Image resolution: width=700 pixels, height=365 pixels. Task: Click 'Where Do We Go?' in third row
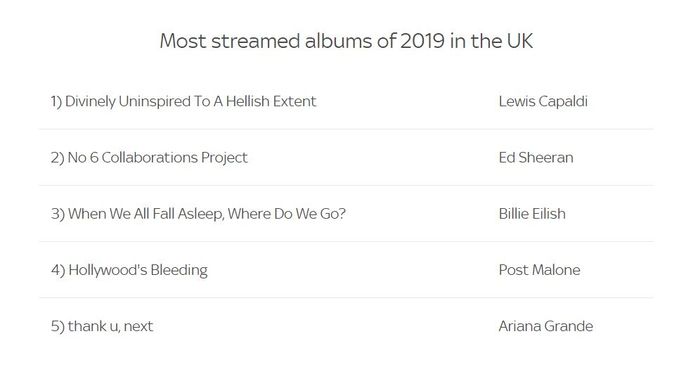click(x=287, y=214)
